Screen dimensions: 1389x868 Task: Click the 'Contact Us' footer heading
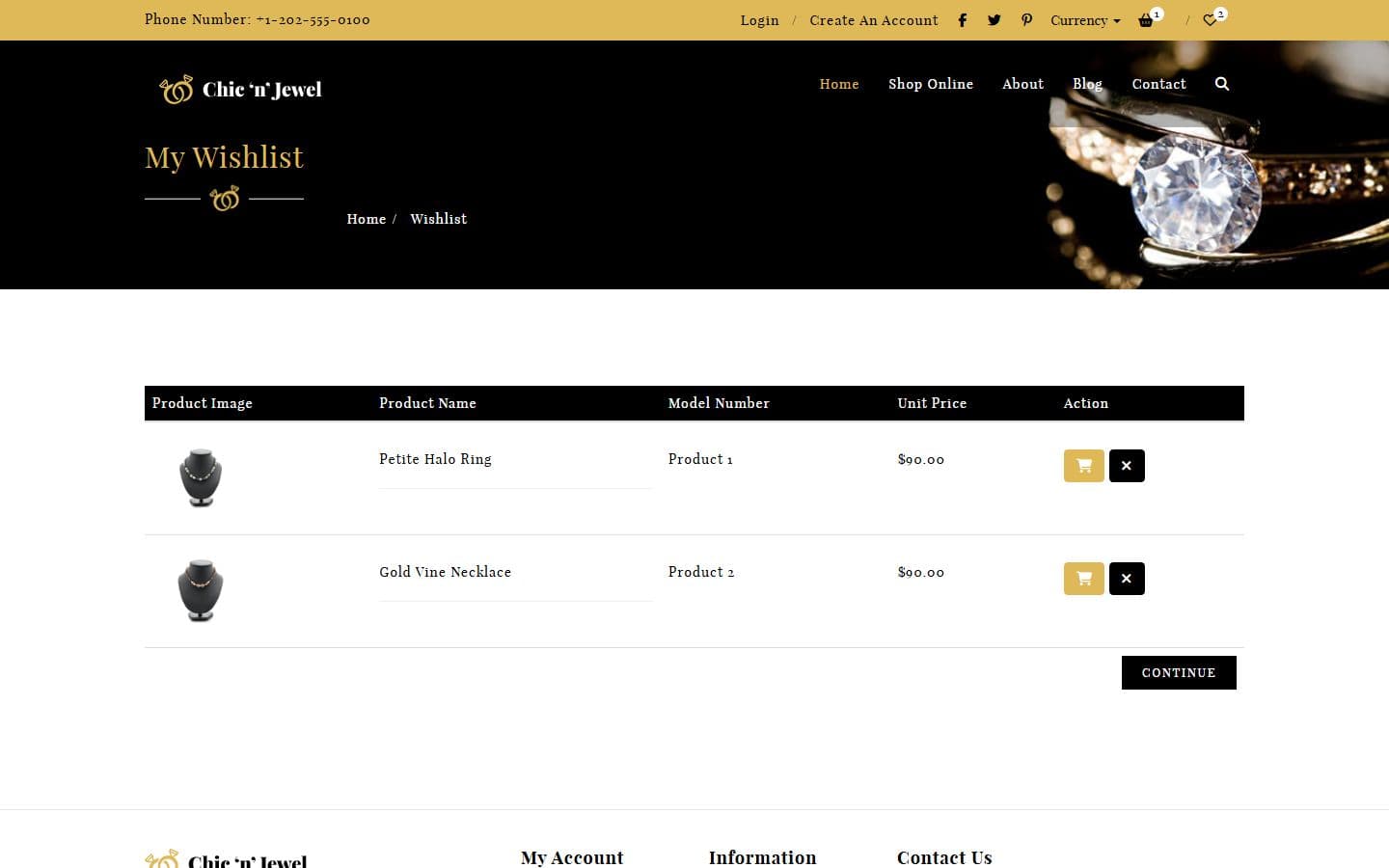pos(944,857)
